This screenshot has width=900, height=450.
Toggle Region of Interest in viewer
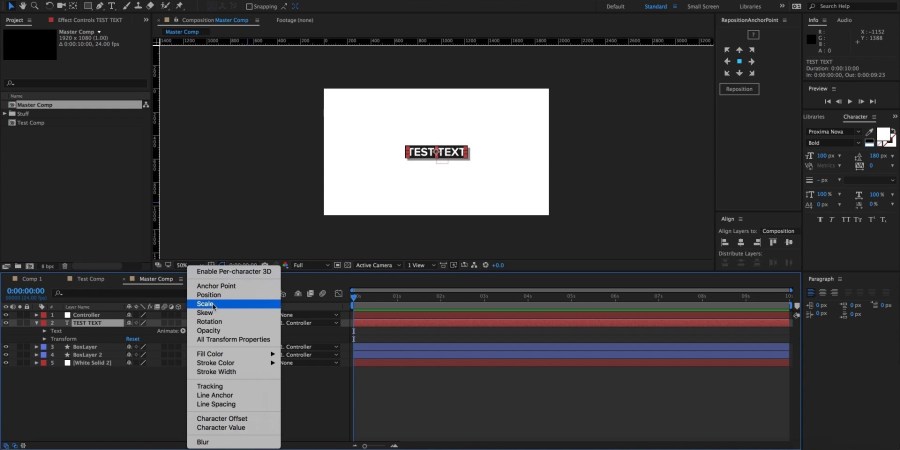(338, 265)
